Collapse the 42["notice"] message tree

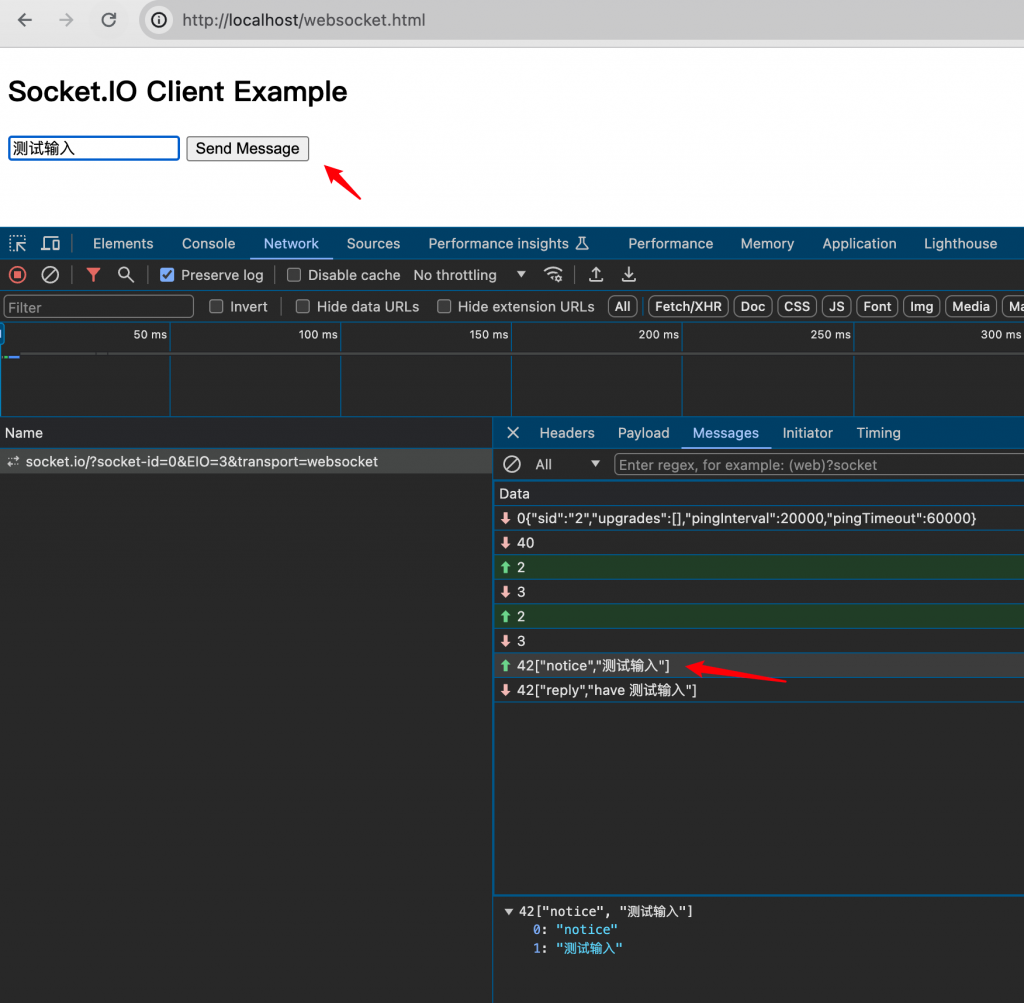pyautogui.click(x=508, y=911)
